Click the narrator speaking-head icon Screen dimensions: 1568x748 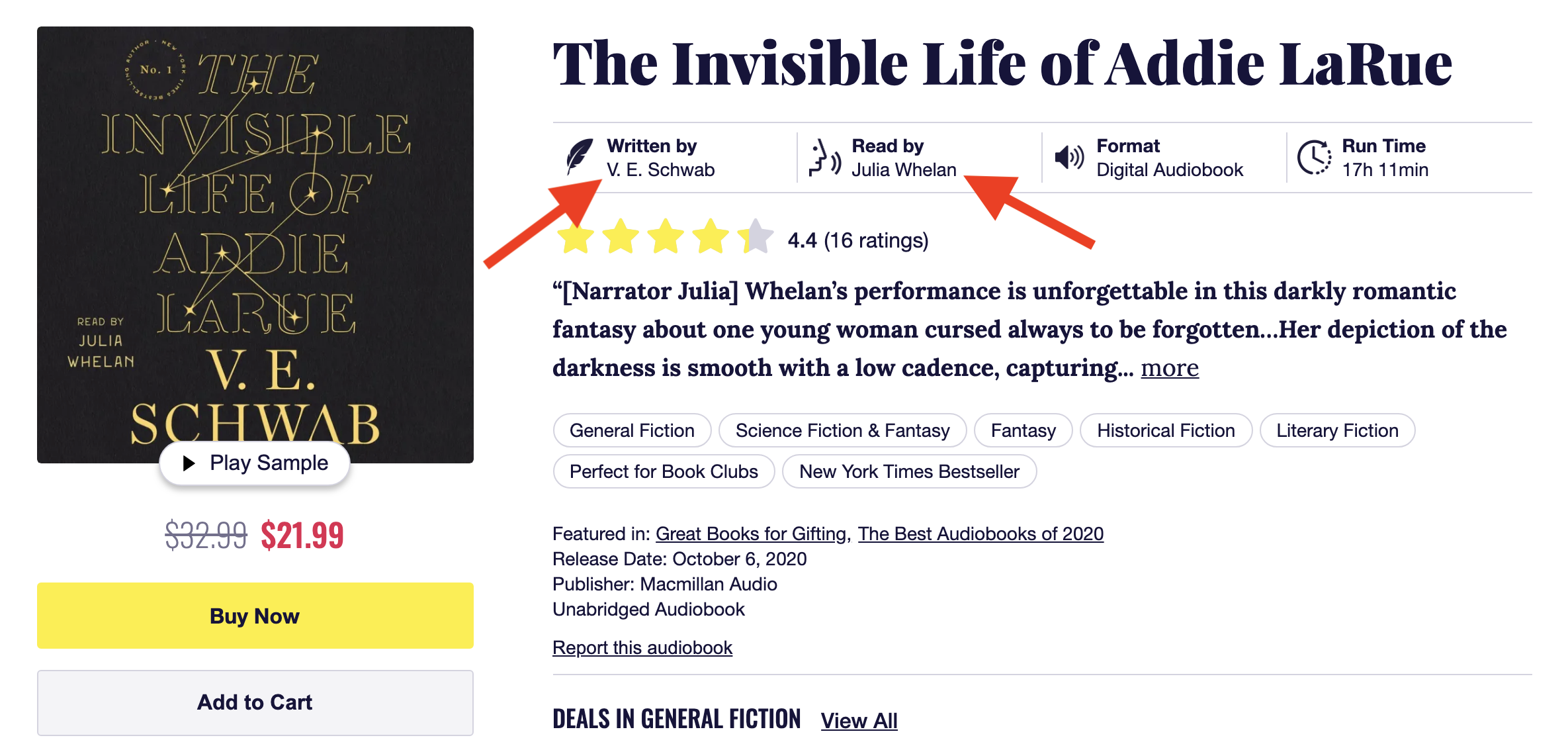pyautogui.click(x=824, y=158)
